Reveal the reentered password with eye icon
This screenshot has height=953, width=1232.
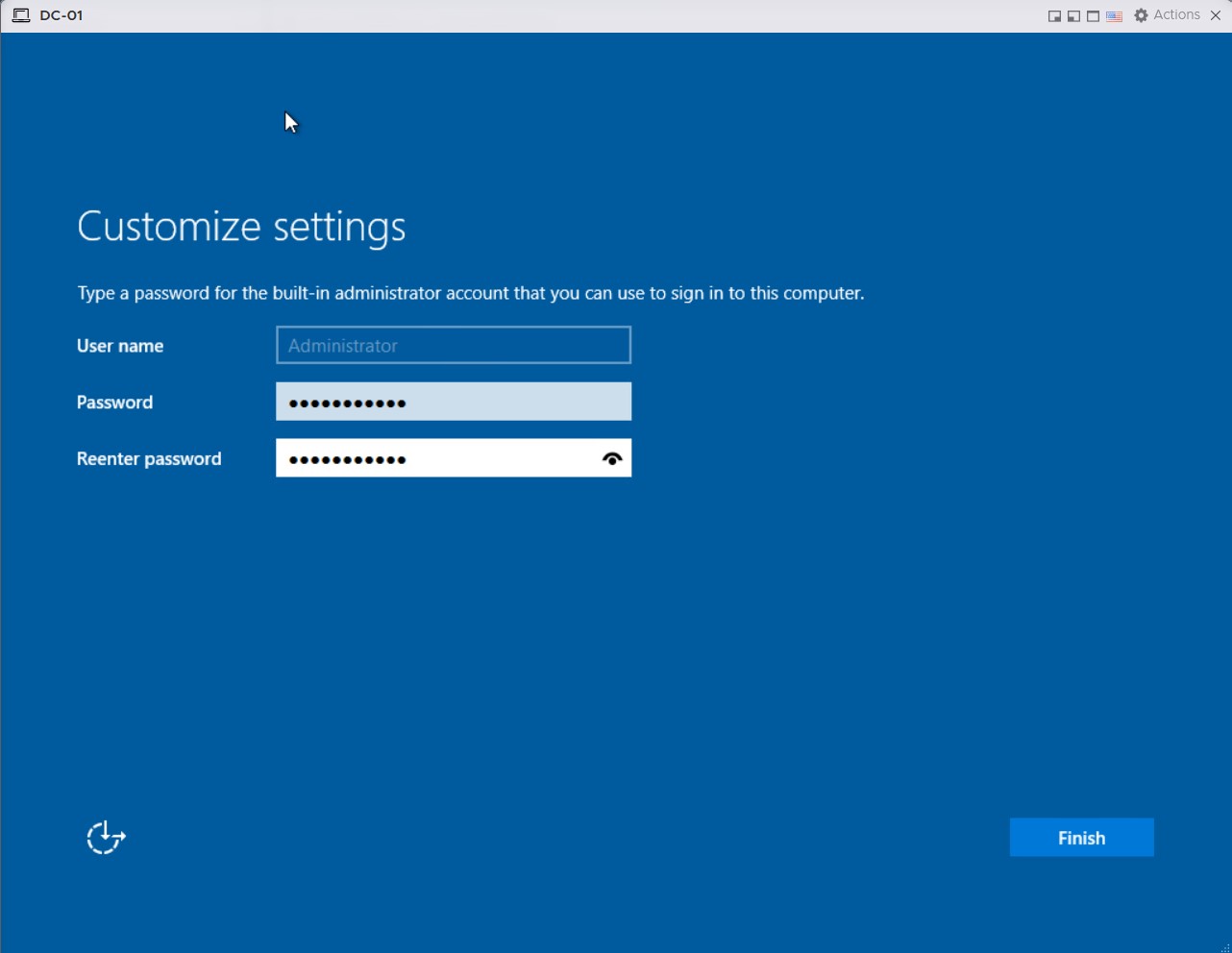[x=612, y=459]
